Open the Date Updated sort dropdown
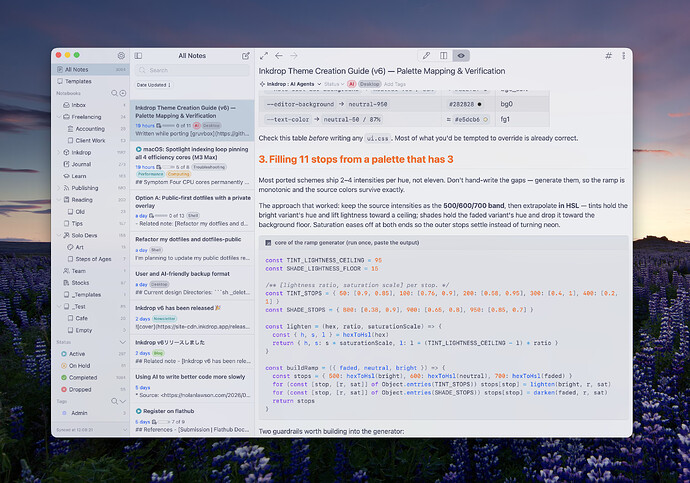The height and width of the screenshot is (483, 690). pos(153,85)
